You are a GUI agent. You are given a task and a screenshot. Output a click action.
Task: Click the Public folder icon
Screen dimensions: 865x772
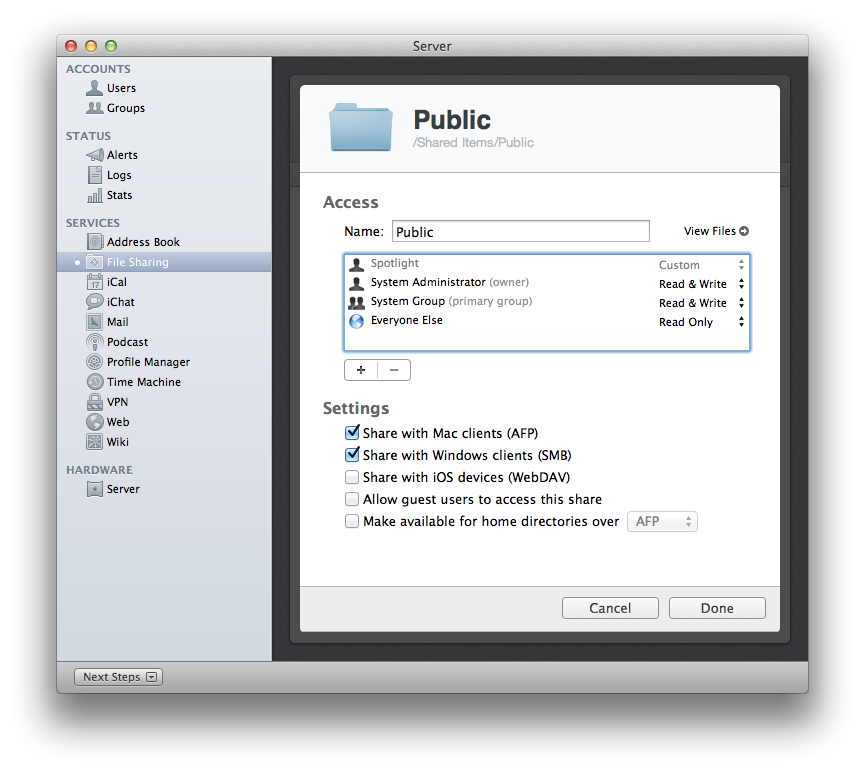click(x=361, y=127)
